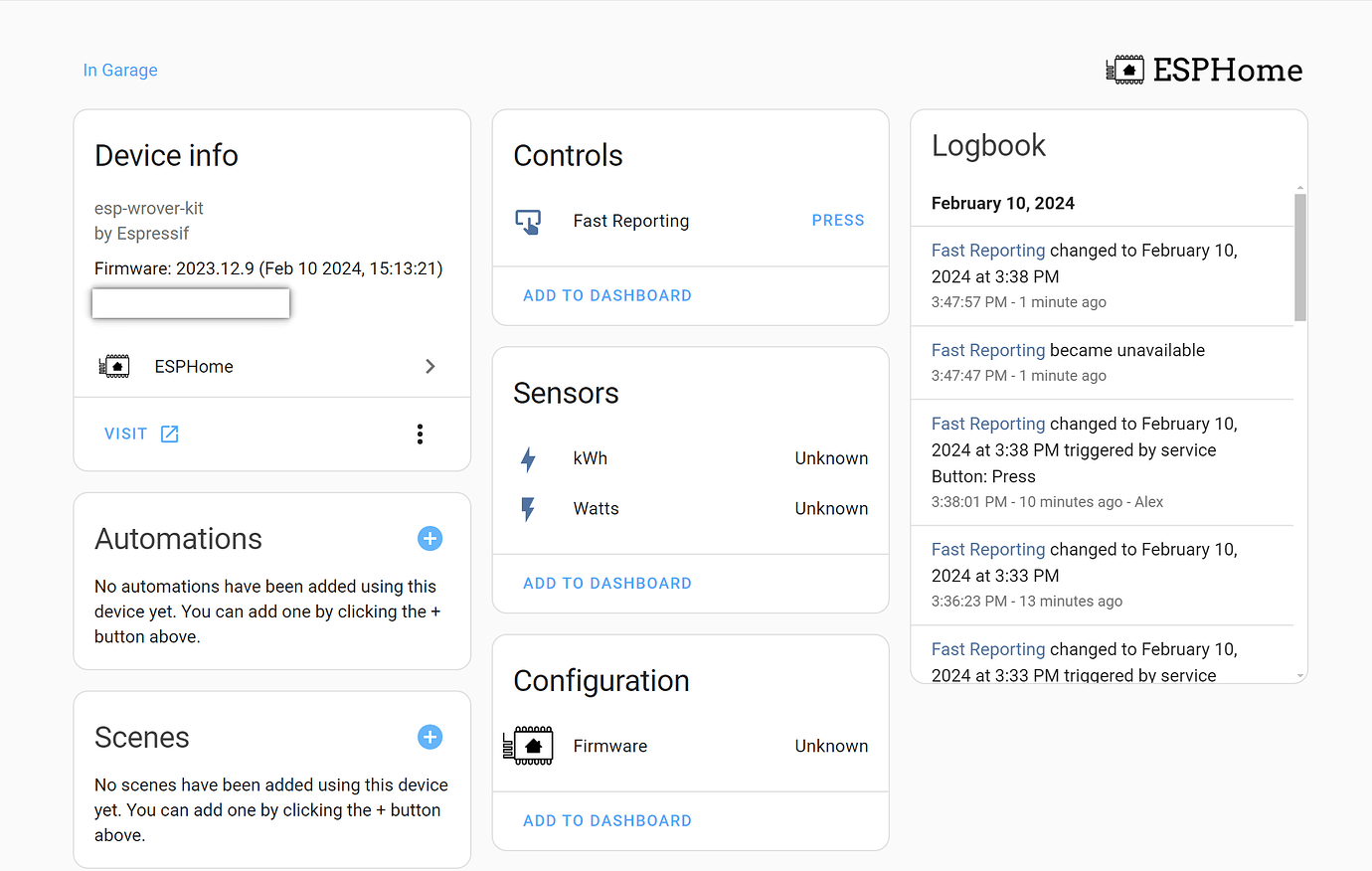Viewport: 1372px width, 871px height.
Task: Click the ESPHome integration chip icon in Device info
Action: tap(114, 366)
